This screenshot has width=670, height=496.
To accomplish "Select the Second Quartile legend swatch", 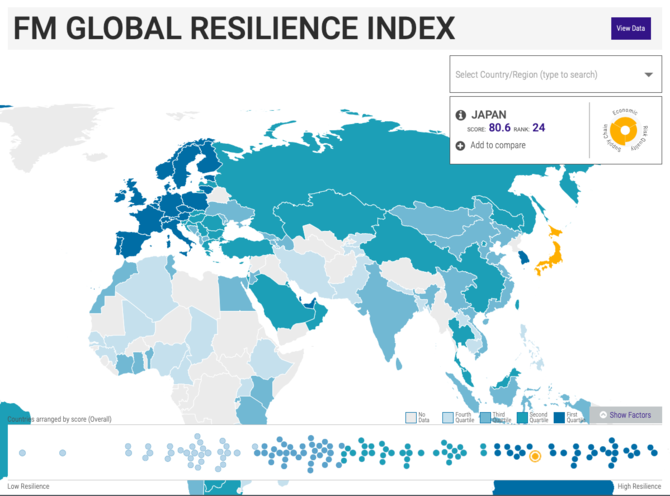I will (523, 417).
